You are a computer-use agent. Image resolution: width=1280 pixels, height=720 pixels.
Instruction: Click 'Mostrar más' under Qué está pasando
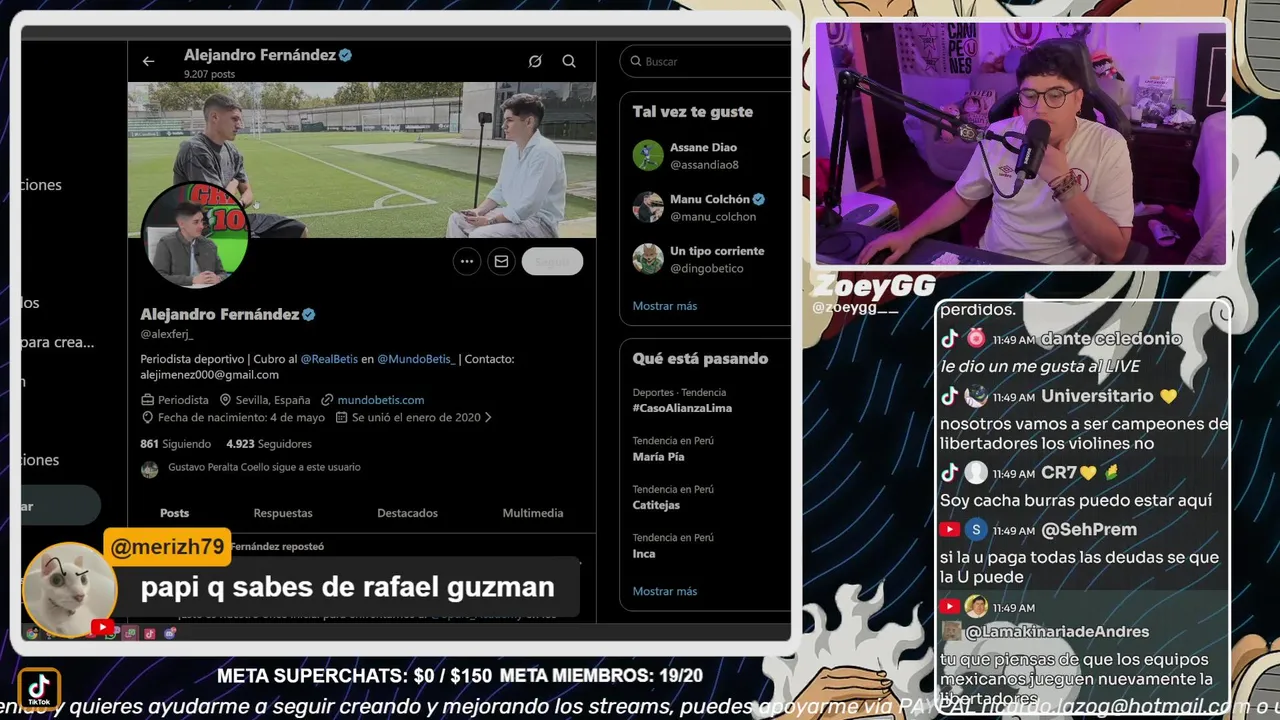click(x=665, y=591)
